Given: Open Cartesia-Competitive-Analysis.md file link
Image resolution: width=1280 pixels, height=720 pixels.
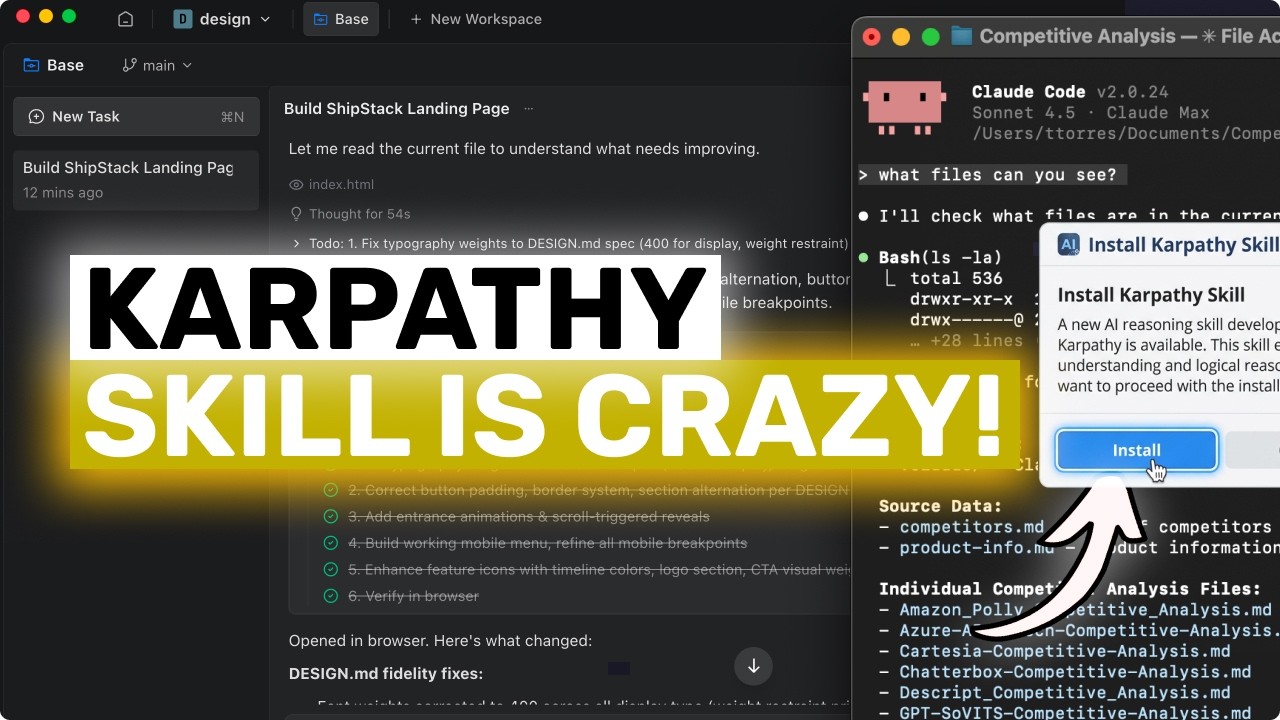Looking at the screenshot, I should [x=1065, y=651].
